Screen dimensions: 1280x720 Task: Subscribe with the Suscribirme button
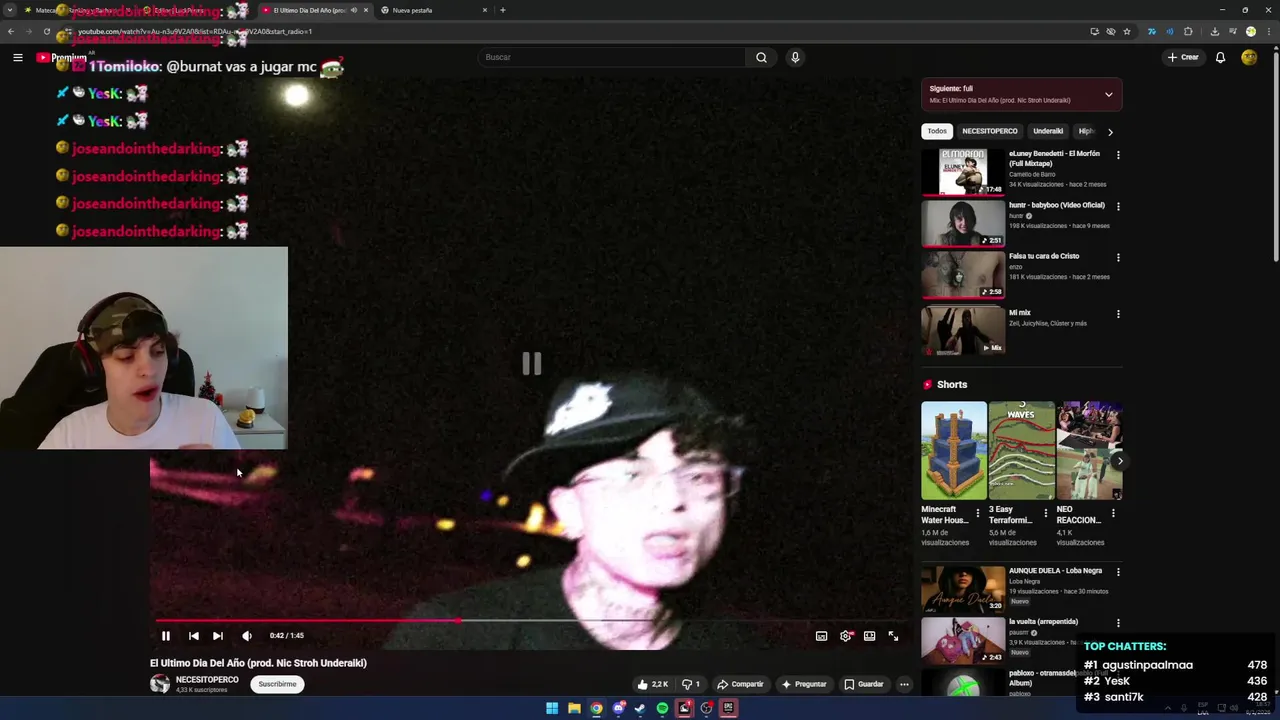coord(277,684)
